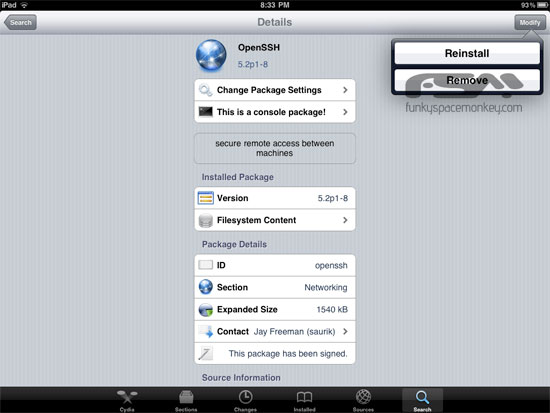This screenshot has width=550, height=413.
Task: Click the Package Details header
Action: pos(234,244)
